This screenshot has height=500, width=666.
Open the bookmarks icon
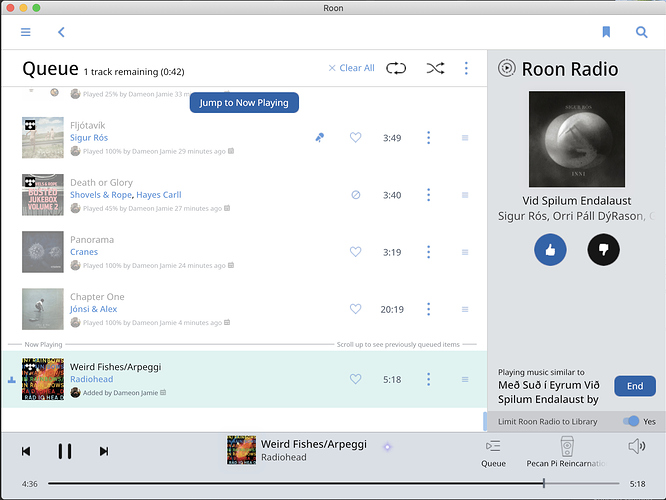coord(606,32)
